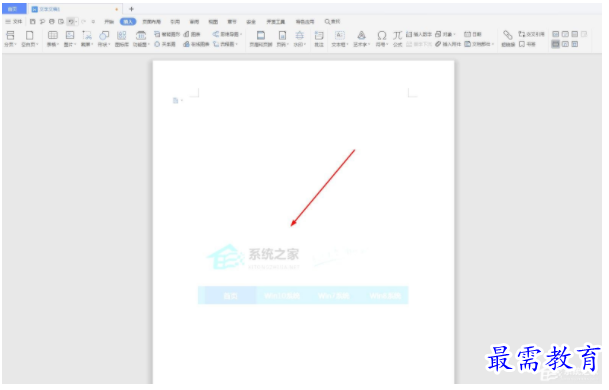Click the Redo arrow icon
Viewport: 609px width, 390px height.
[x=84, y=22]
